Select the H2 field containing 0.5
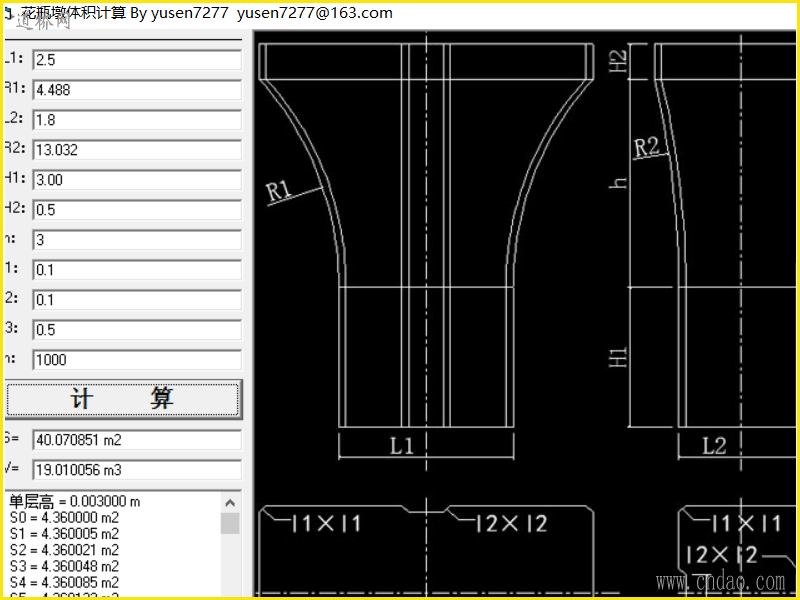 coord(137,210)
